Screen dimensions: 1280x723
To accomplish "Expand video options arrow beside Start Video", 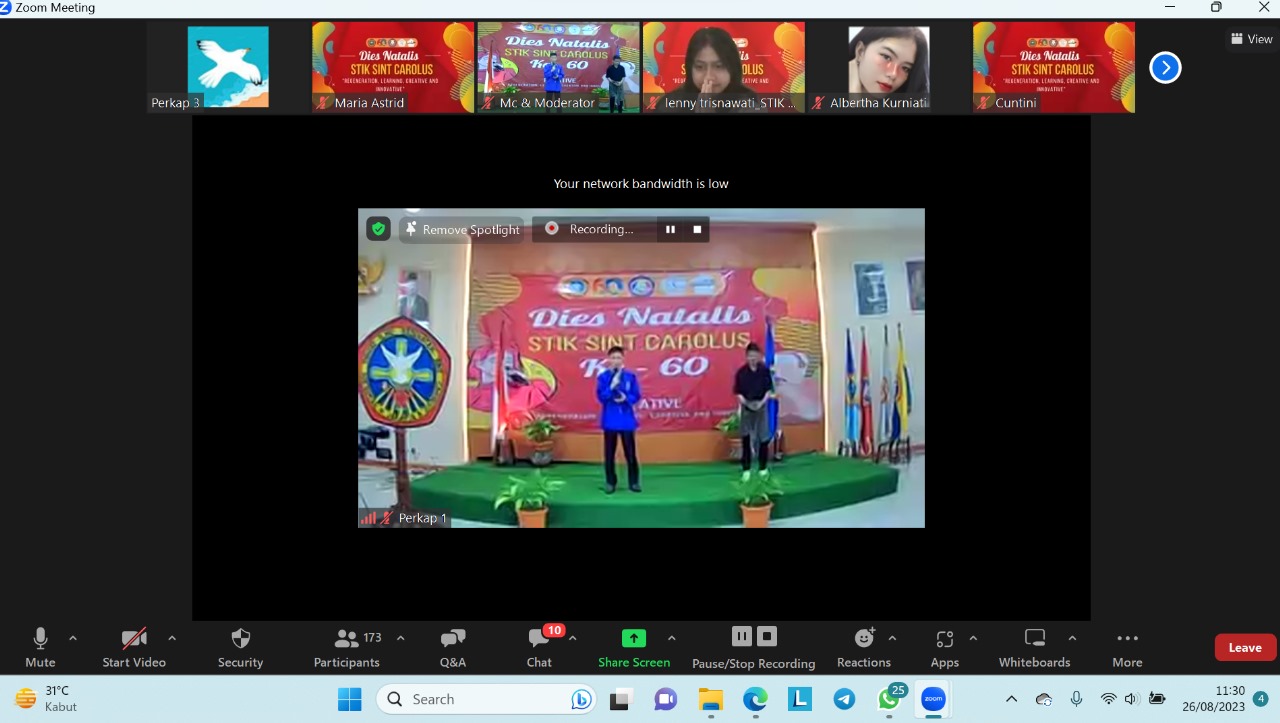I will (x=172, y=638).
